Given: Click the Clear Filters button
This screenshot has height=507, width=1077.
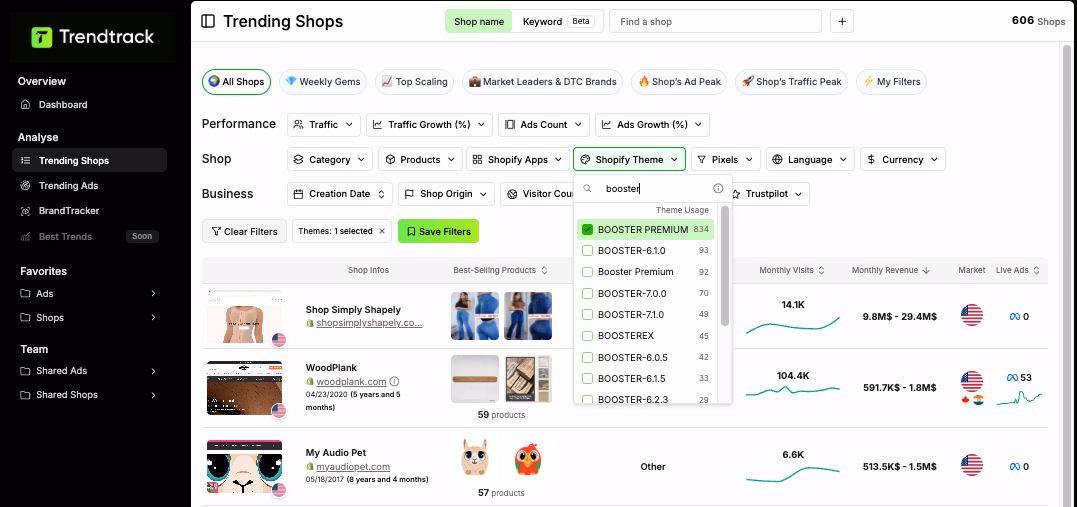Looking at the screenshot, I should pyautogui.click(x=245, y=232).
